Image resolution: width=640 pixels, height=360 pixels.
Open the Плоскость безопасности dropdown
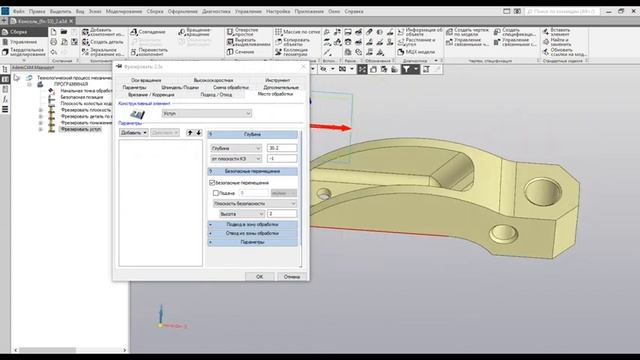tap(255, 203)
